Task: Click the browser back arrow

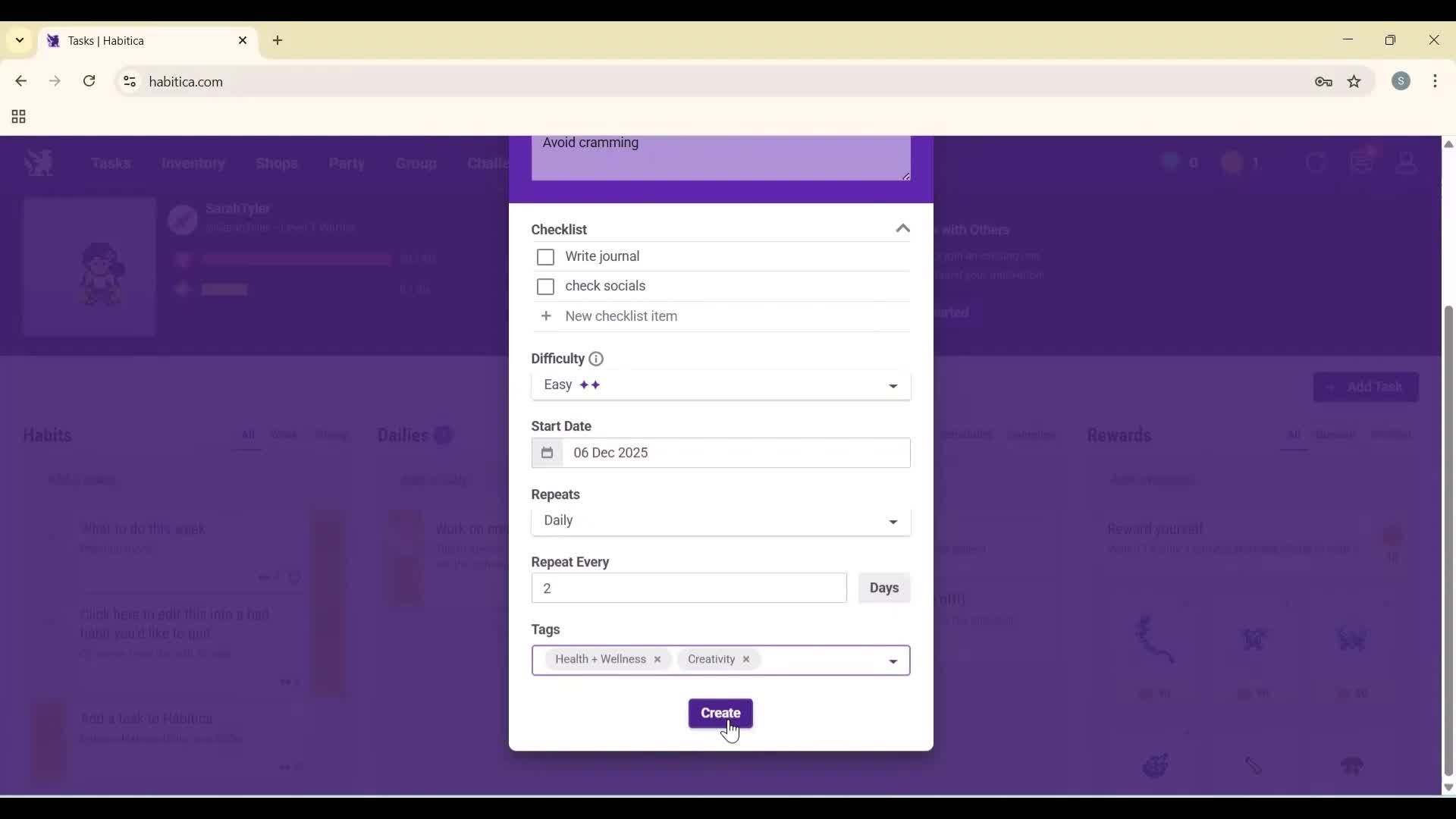Action: click(x=20, y=81)
